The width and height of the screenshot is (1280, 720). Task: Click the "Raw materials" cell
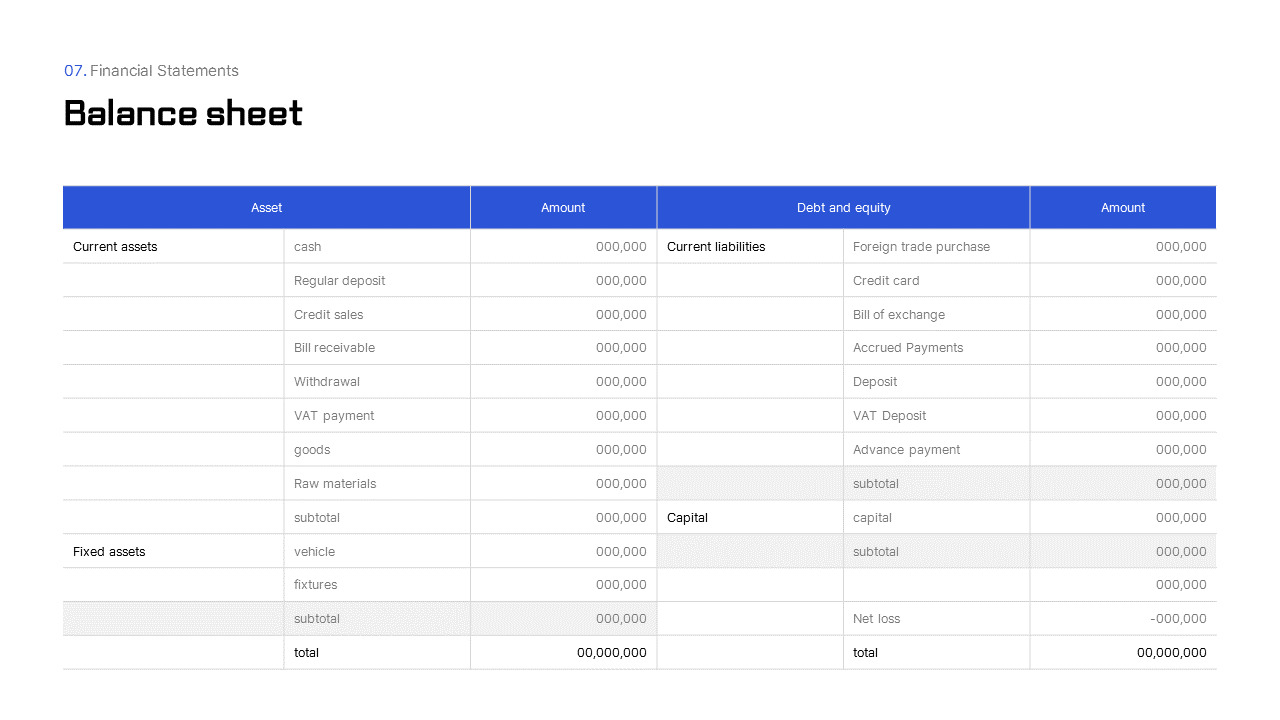(x=377, y=484)
